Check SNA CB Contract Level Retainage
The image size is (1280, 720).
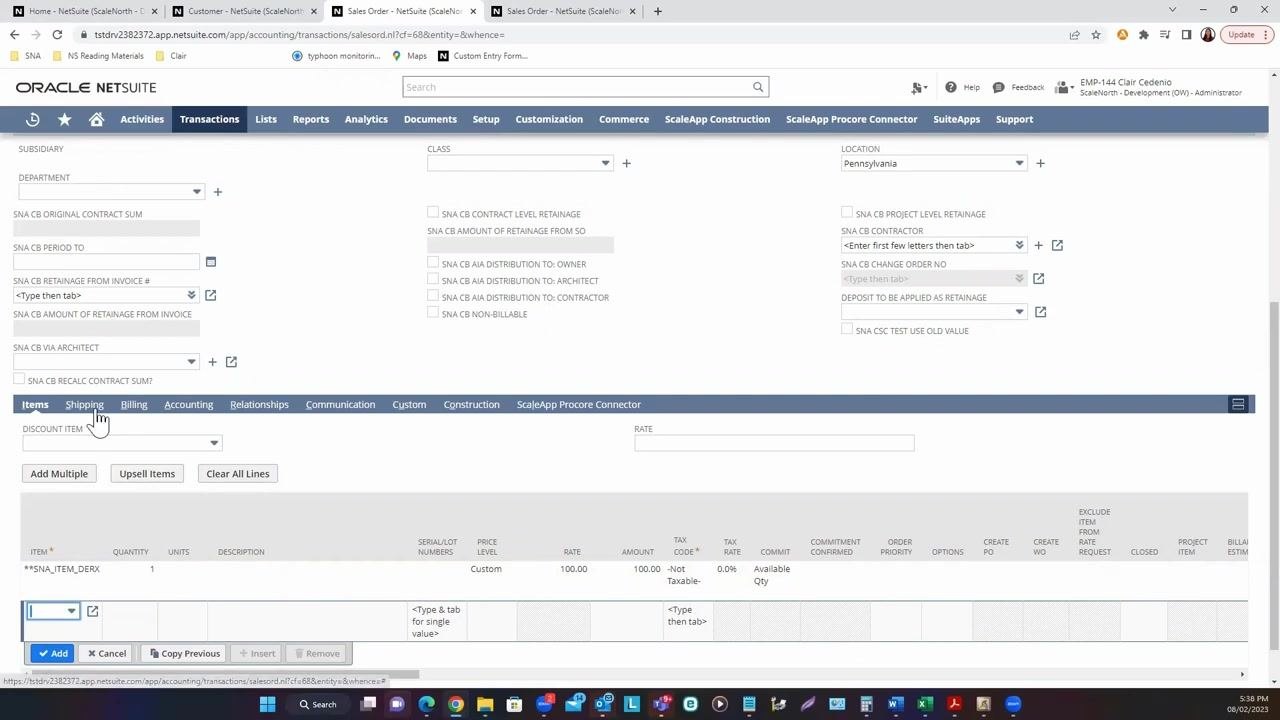coord(433,213)
